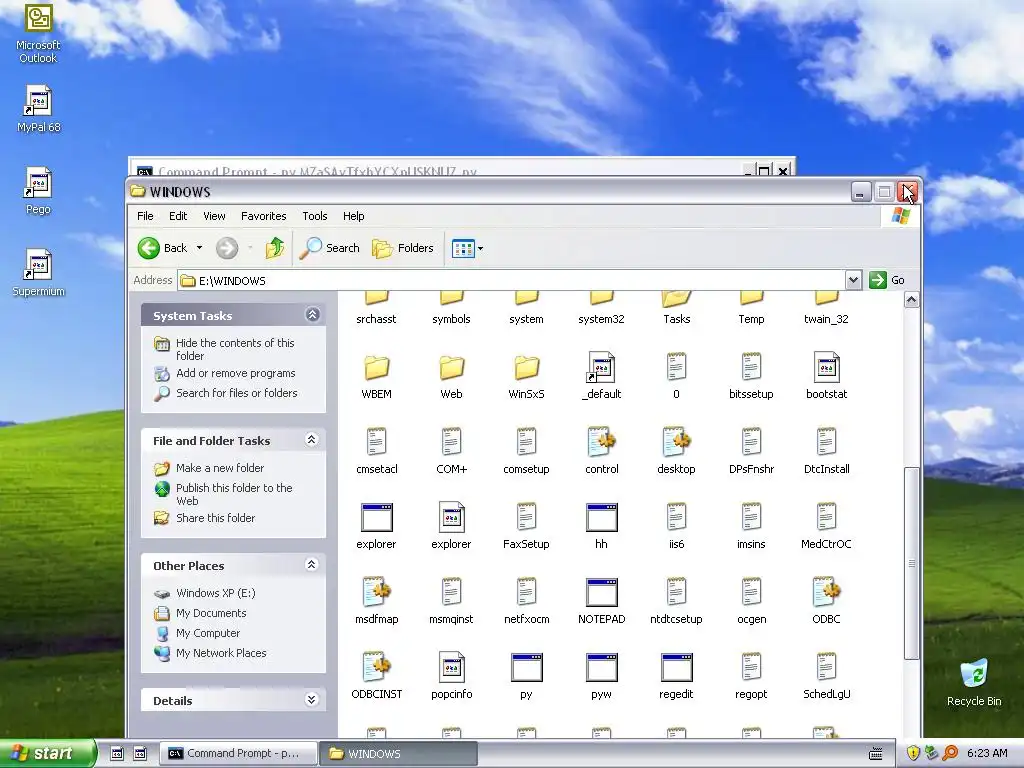Click the file list scroll up arrow
This screenshot has width=1024, height=768.
coord(911,300)
